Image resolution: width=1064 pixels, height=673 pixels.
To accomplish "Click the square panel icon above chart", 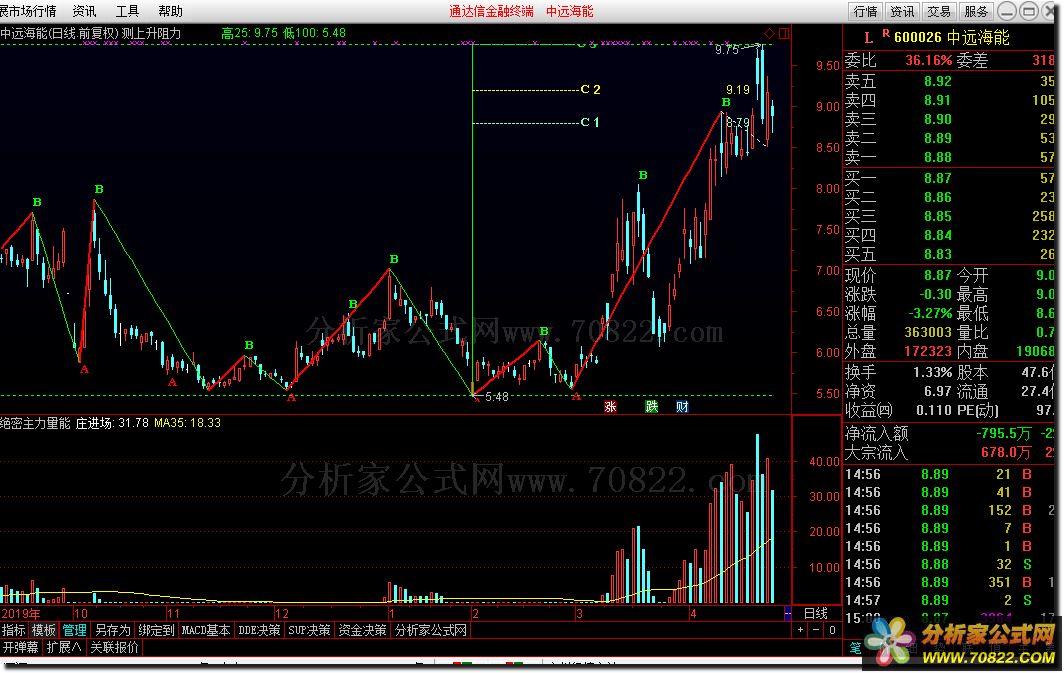I will click(x=784, y=33).
